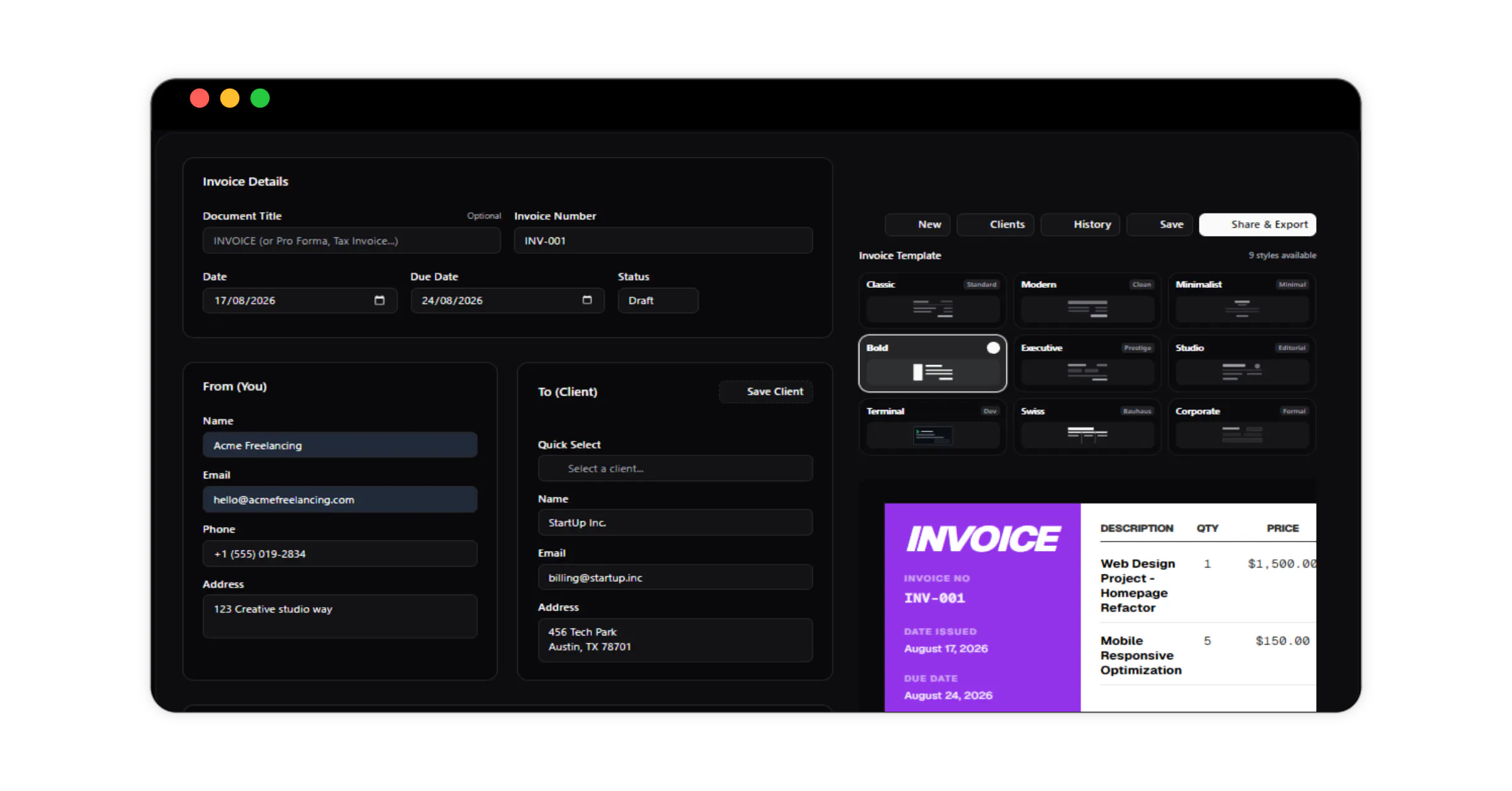Screen dimensions: 1512x791
Task: Click the red close window button
Action: pos(200,98)
